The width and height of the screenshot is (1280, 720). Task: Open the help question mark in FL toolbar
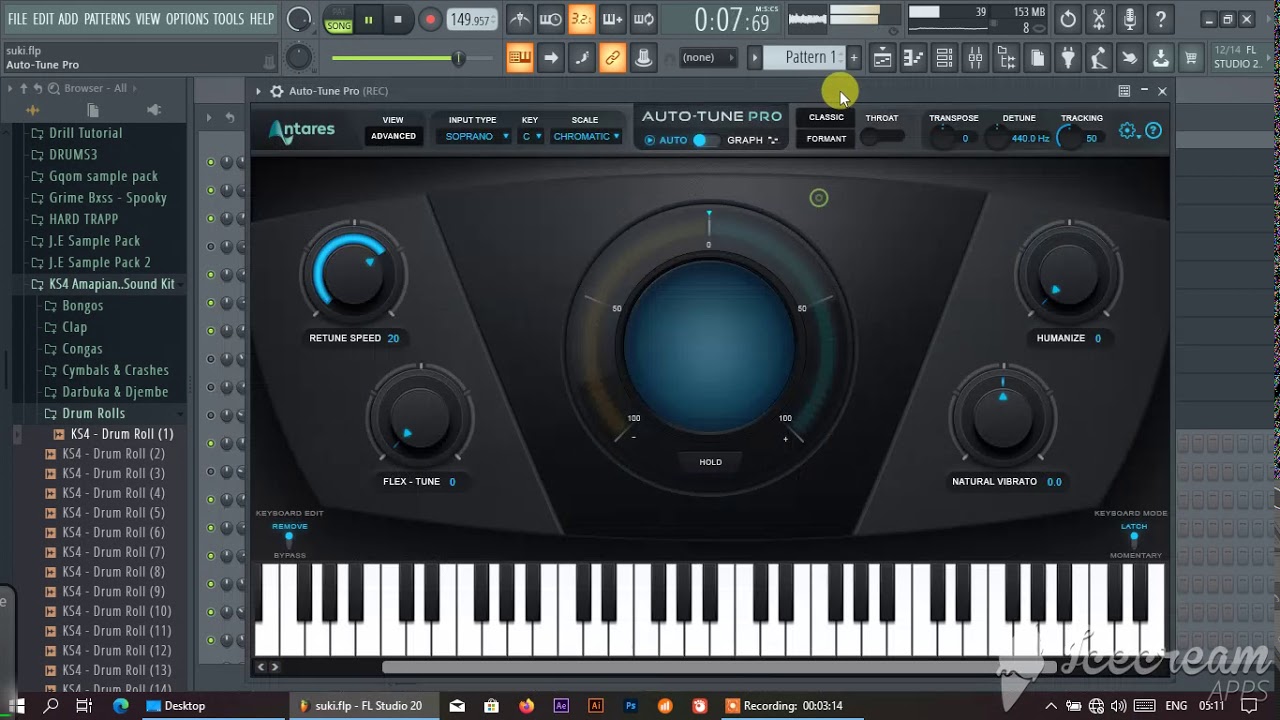coord(1161,19)
